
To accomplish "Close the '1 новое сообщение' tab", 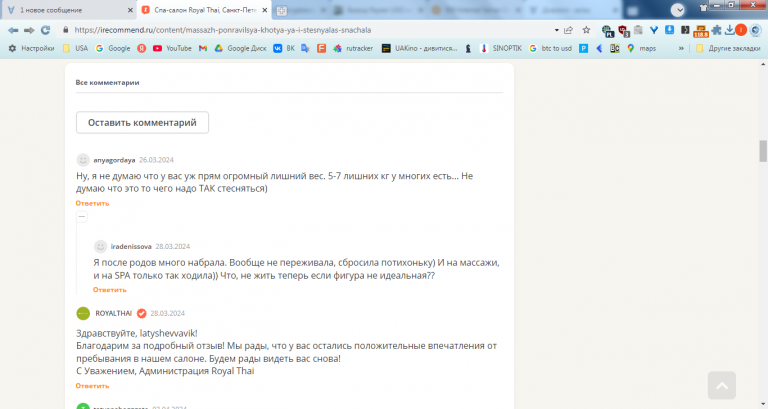I will pos(130,10).
